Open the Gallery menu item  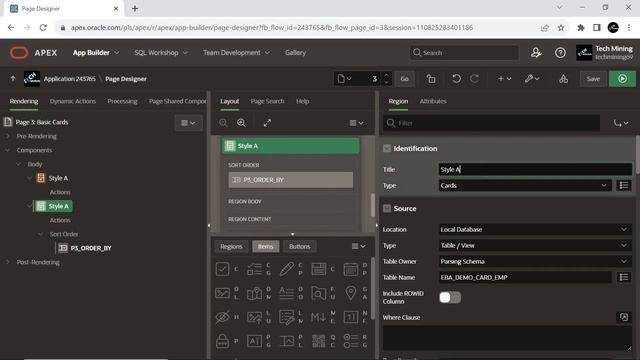click(x=296, y=53)
